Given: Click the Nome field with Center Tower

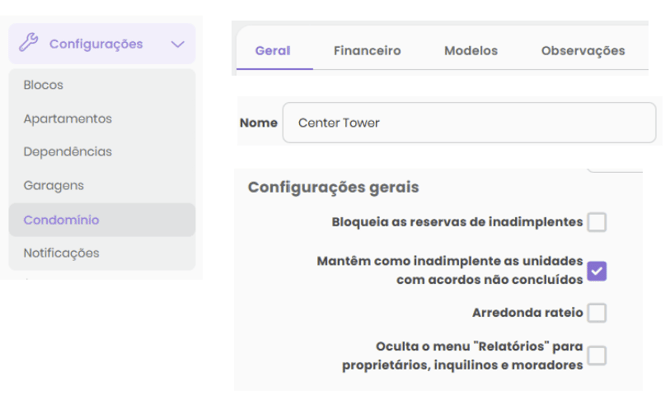Looking at the screenshot, I should click(x=469, y=123).
